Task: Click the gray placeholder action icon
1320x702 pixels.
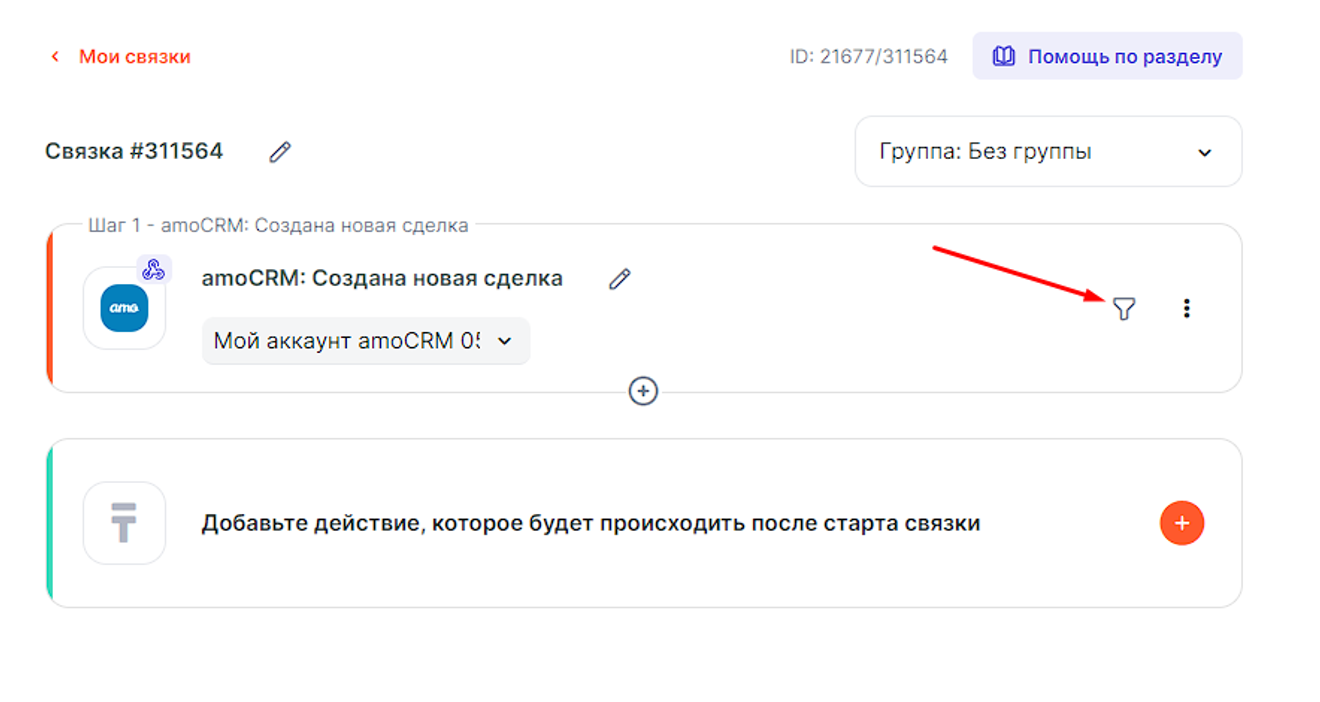Action: click(124, 523)
